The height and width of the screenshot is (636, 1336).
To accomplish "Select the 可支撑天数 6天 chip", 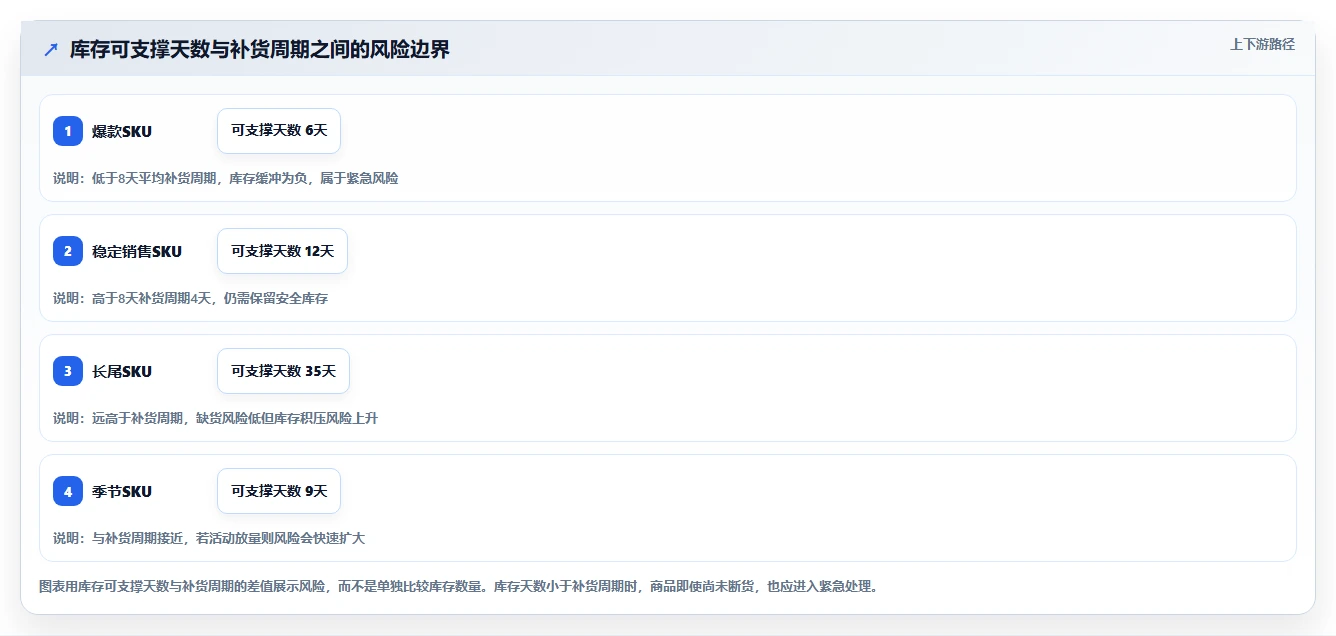I will (x=279, y=131).
